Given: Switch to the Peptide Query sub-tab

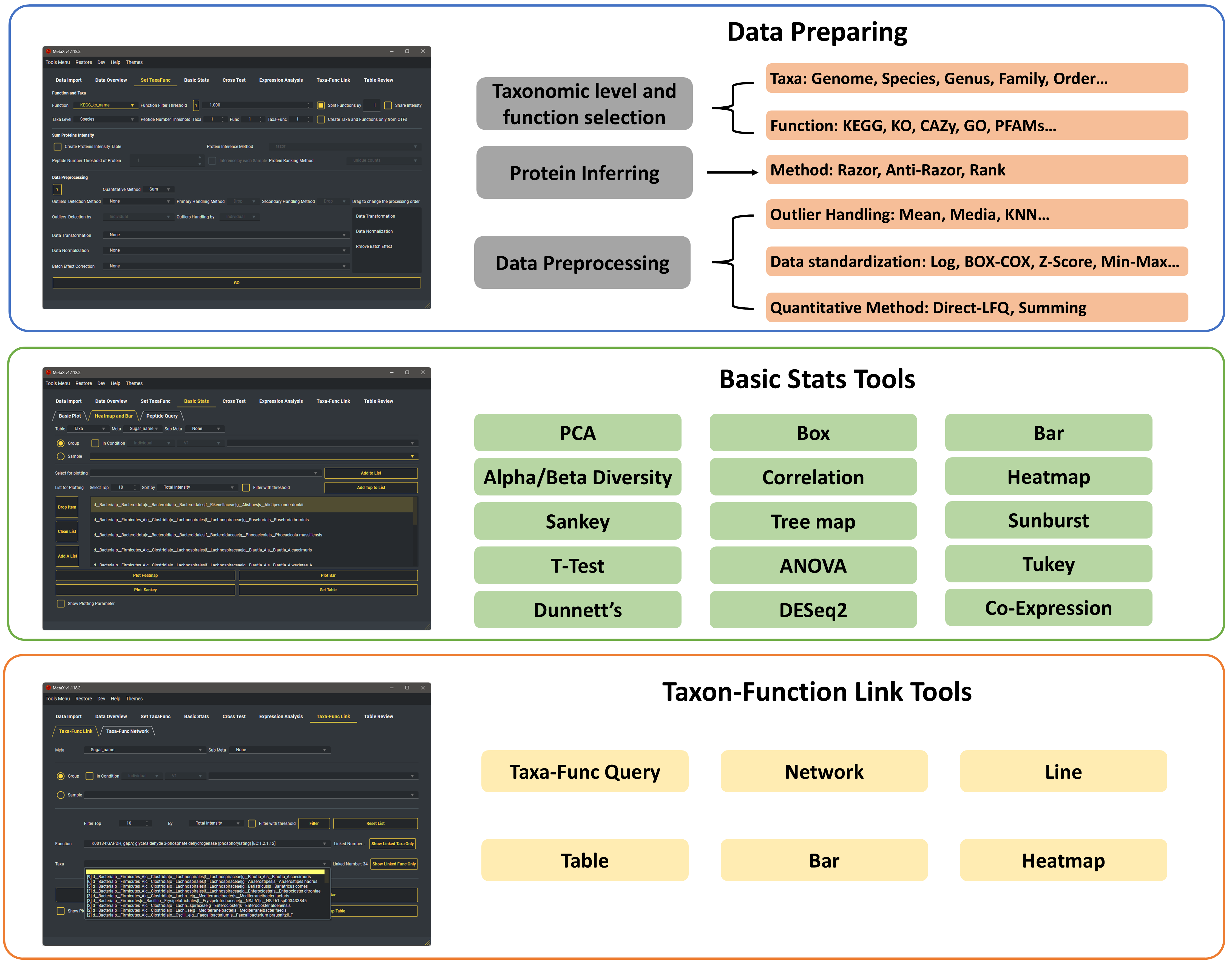Looking at the screenshot, I should [x=162, y=416].
